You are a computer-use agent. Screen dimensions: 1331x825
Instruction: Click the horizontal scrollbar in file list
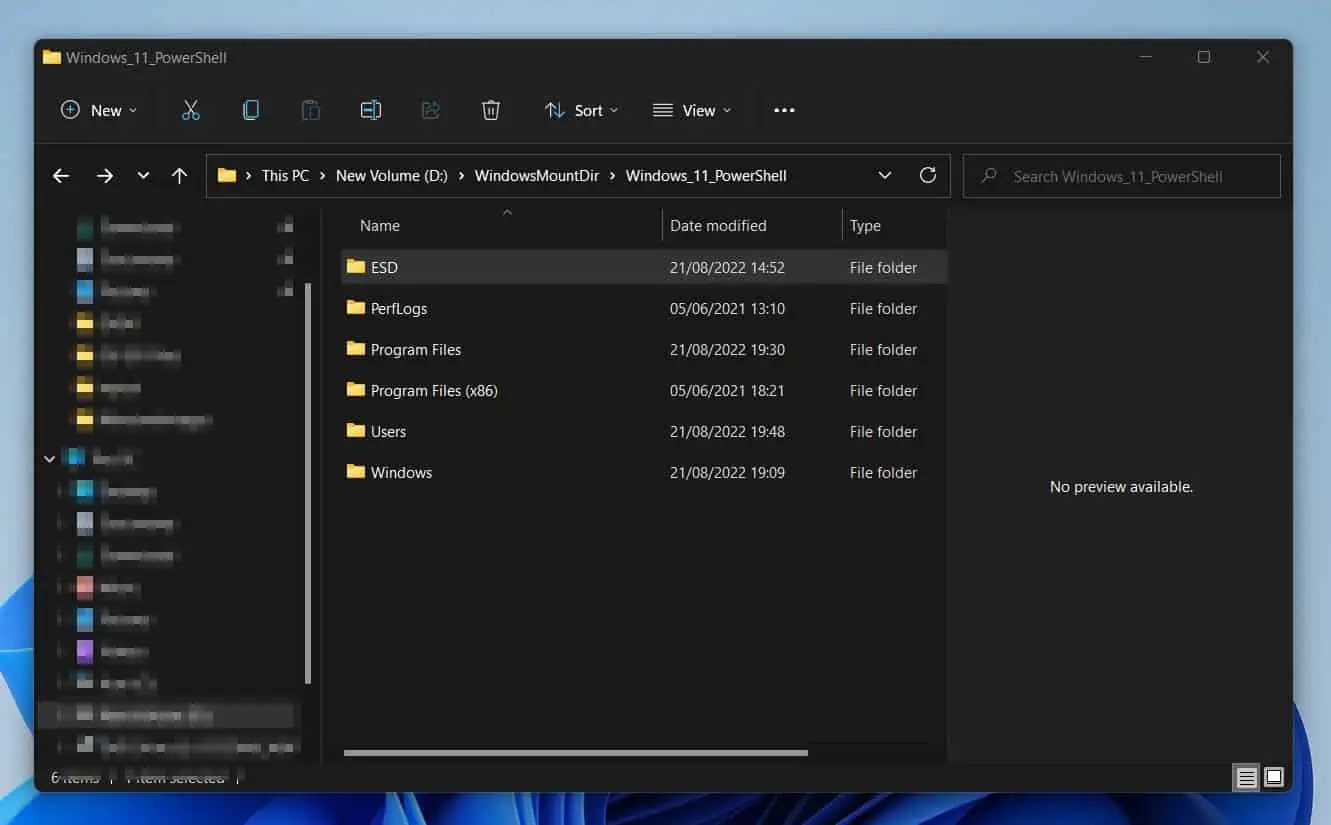(575, 753)
